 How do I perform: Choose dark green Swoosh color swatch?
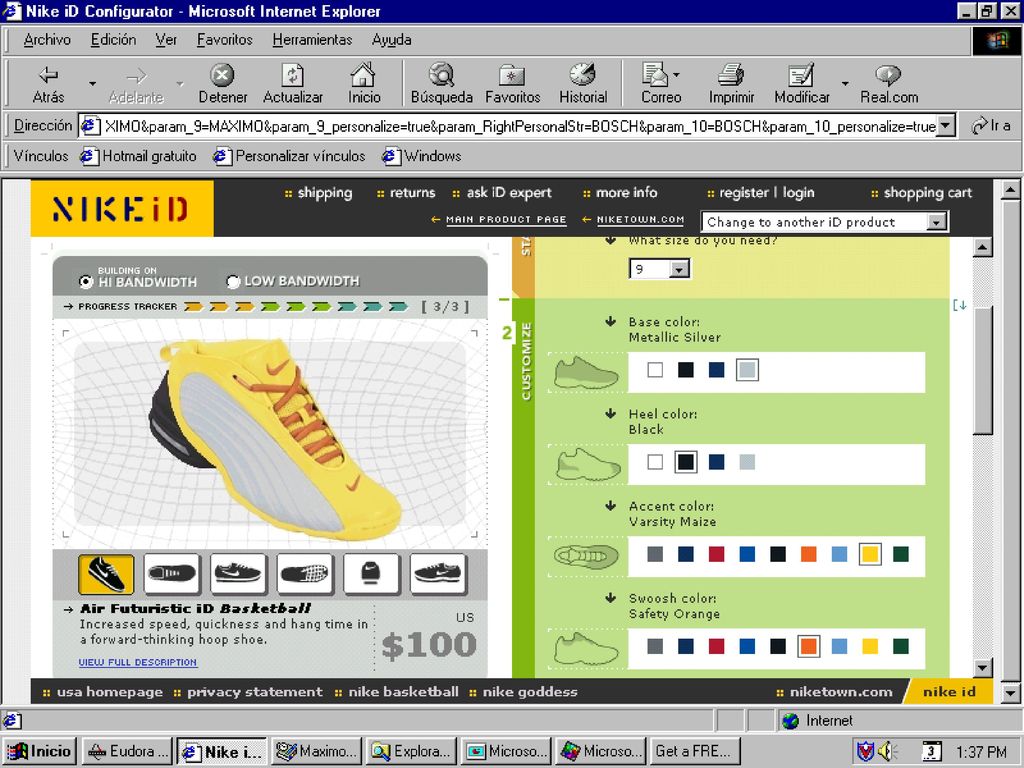(901, 647)
